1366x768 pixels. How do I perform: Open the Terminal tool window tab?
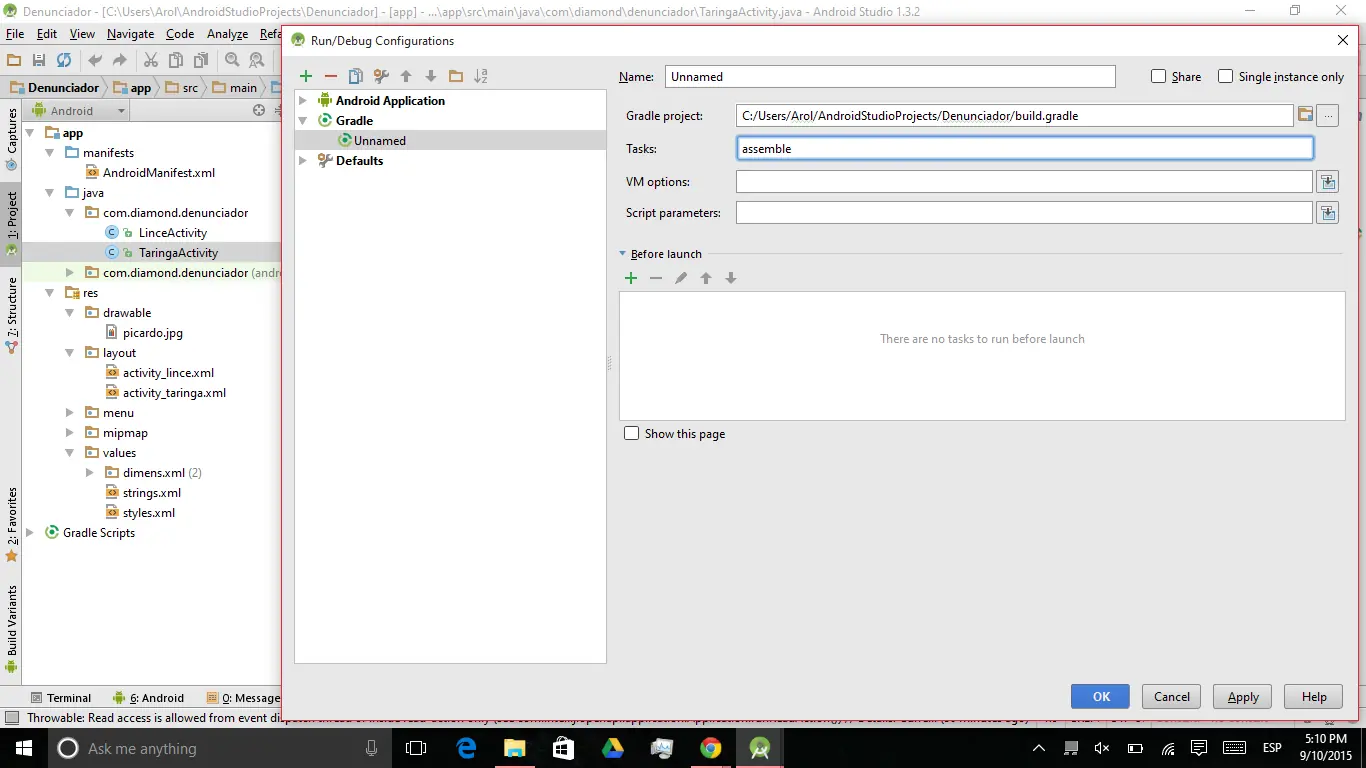pyautogui.click(x=61, y=698)
